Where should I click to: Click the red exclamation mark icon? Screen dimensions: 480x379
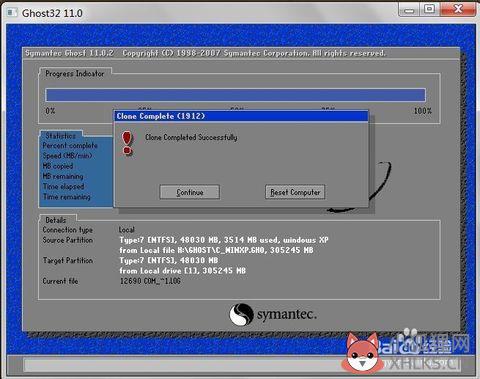click(127, 143)
